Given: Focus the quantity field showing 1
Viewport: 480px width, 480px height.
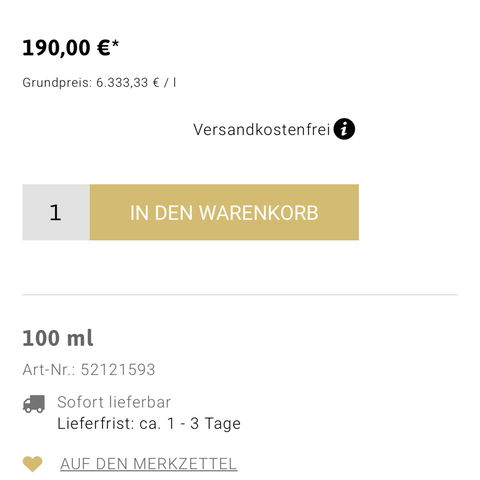Looking at the screenshot, I should 56,212.
